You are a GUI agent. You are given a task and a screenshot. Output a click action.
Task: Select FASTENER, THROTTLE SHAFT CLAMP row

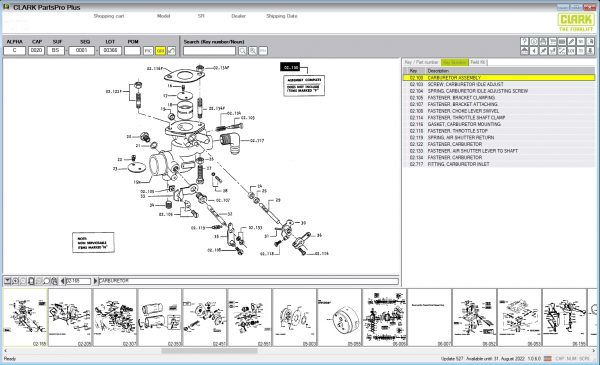click(499, 117)
